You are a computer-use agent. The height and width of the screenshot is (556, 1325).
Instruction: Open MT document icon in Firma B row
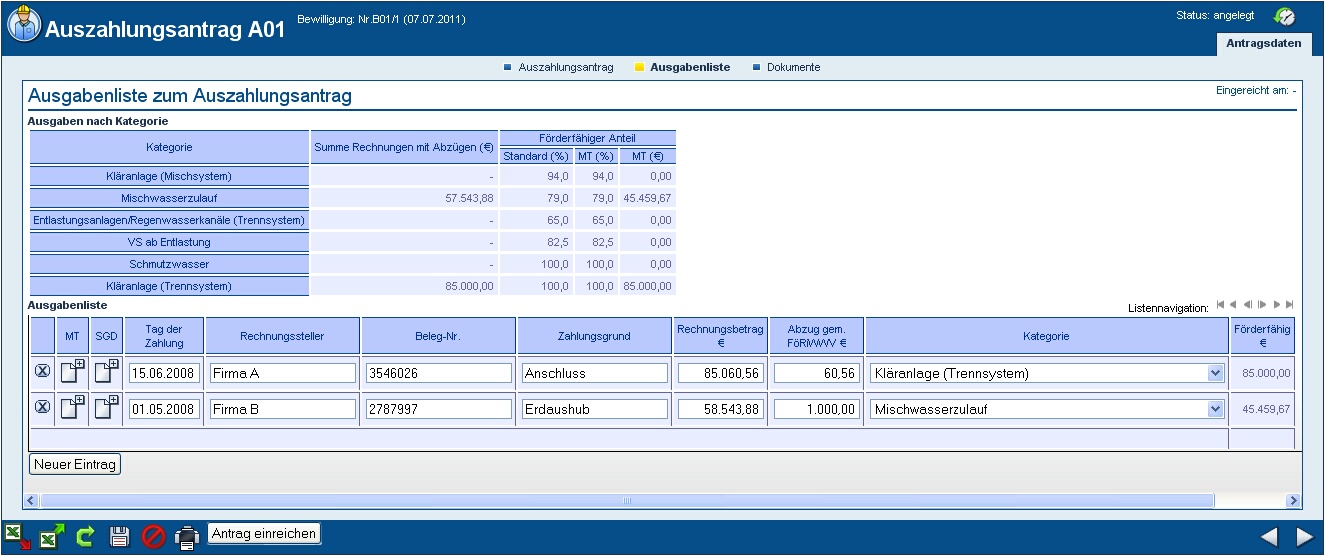(72, 406)
